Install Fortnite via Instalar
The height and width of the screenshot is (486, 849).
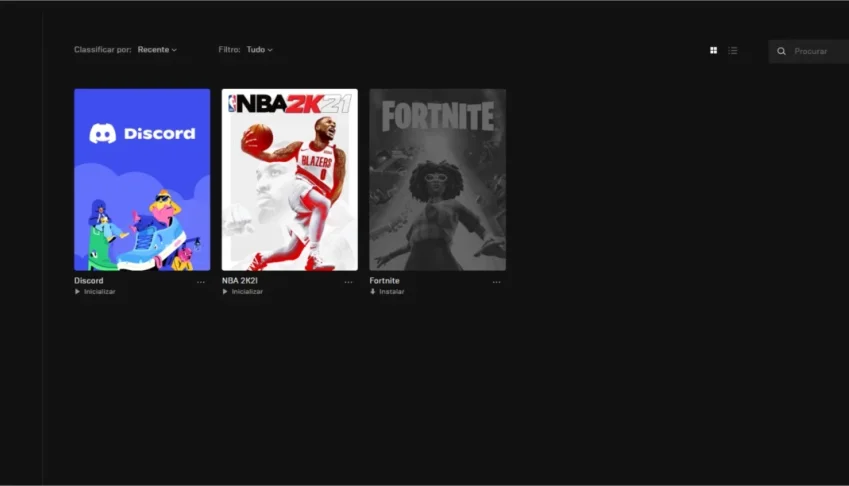(387, 292)
